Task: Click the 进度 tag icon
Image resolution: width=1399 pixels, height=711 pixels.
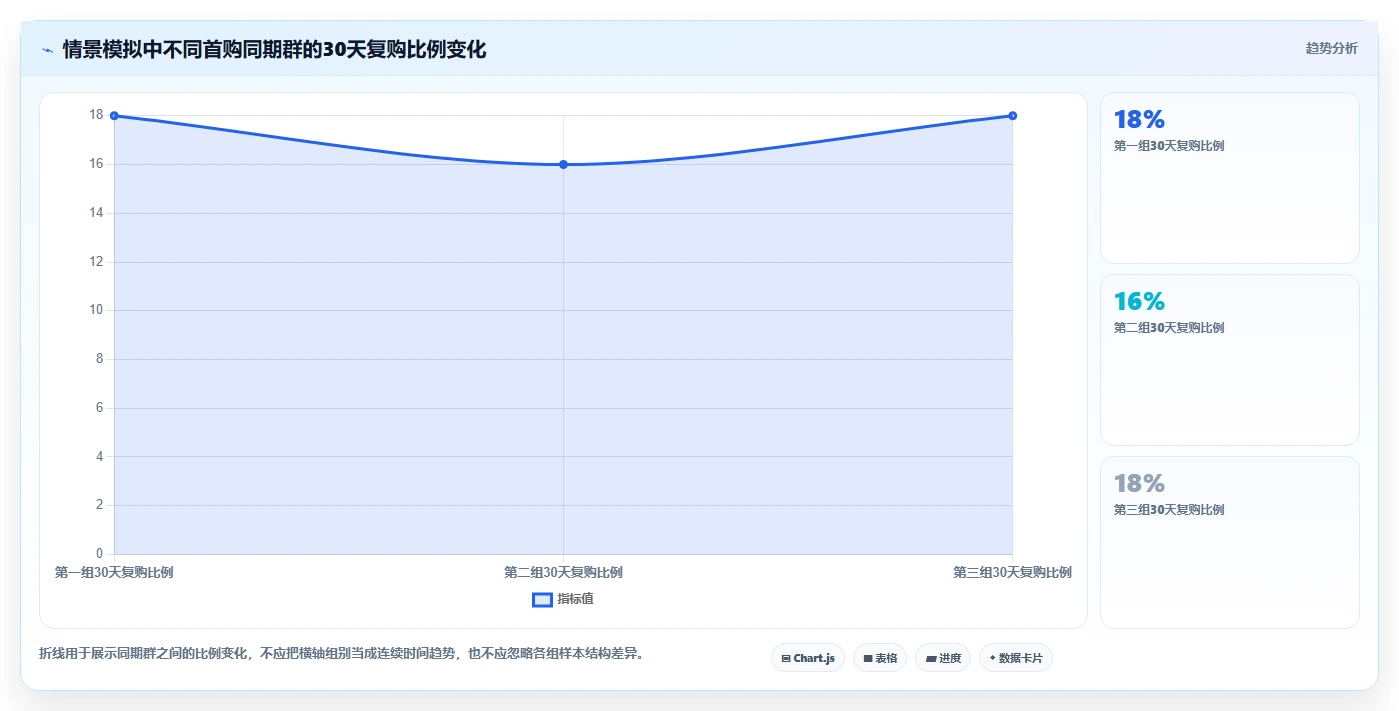Action: pyautogui.click(x=931, y=658)
